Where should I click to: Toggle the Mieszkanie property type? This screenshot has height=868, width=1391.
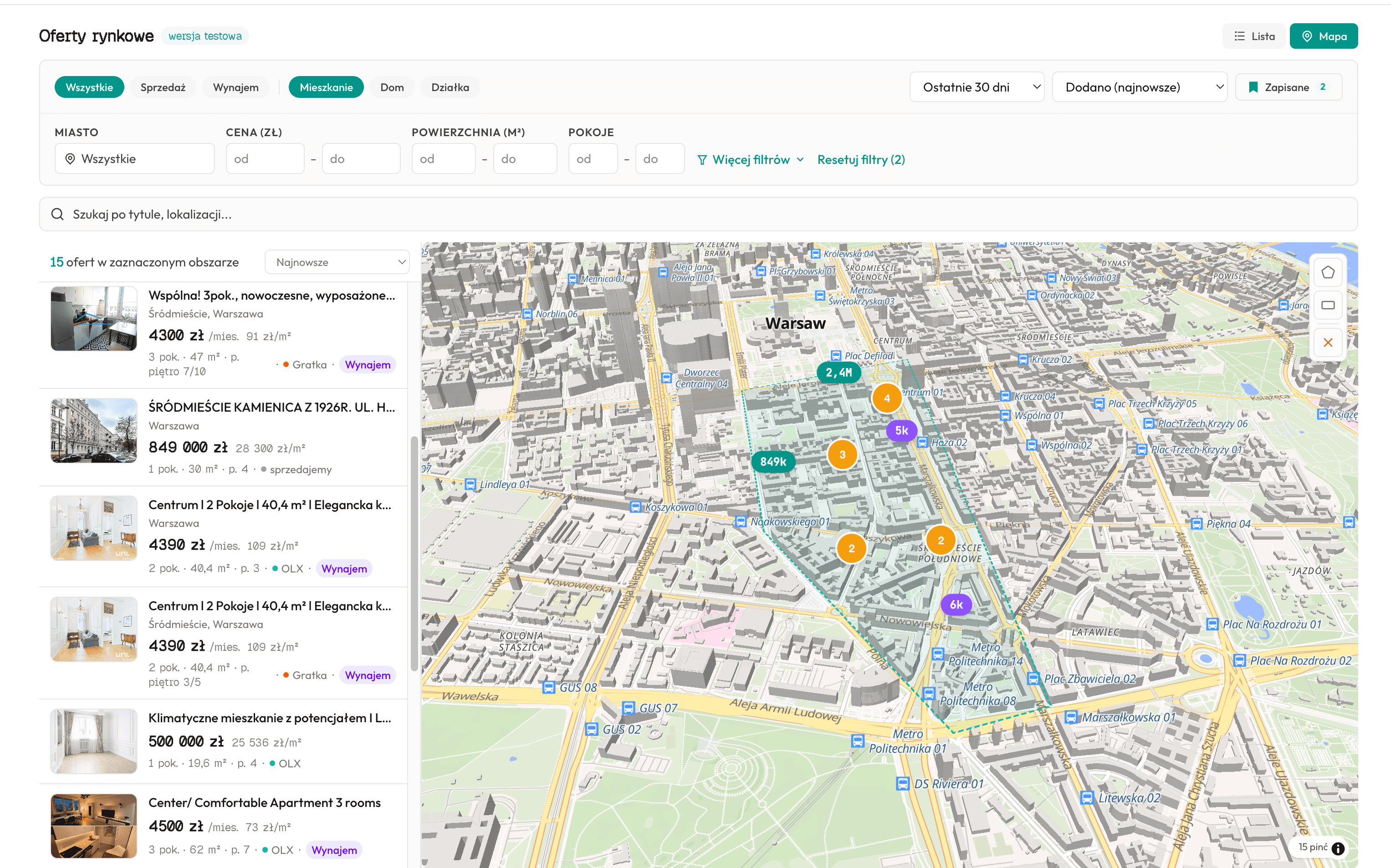pos(326,87)
